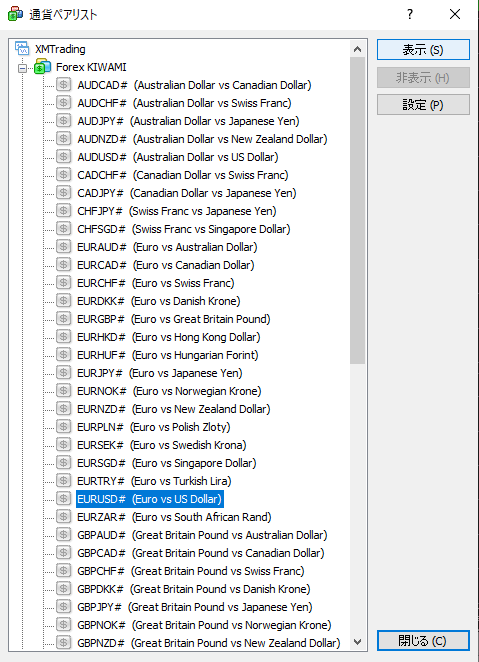Click the scrollbar down arrow

[x=357, y=642]
